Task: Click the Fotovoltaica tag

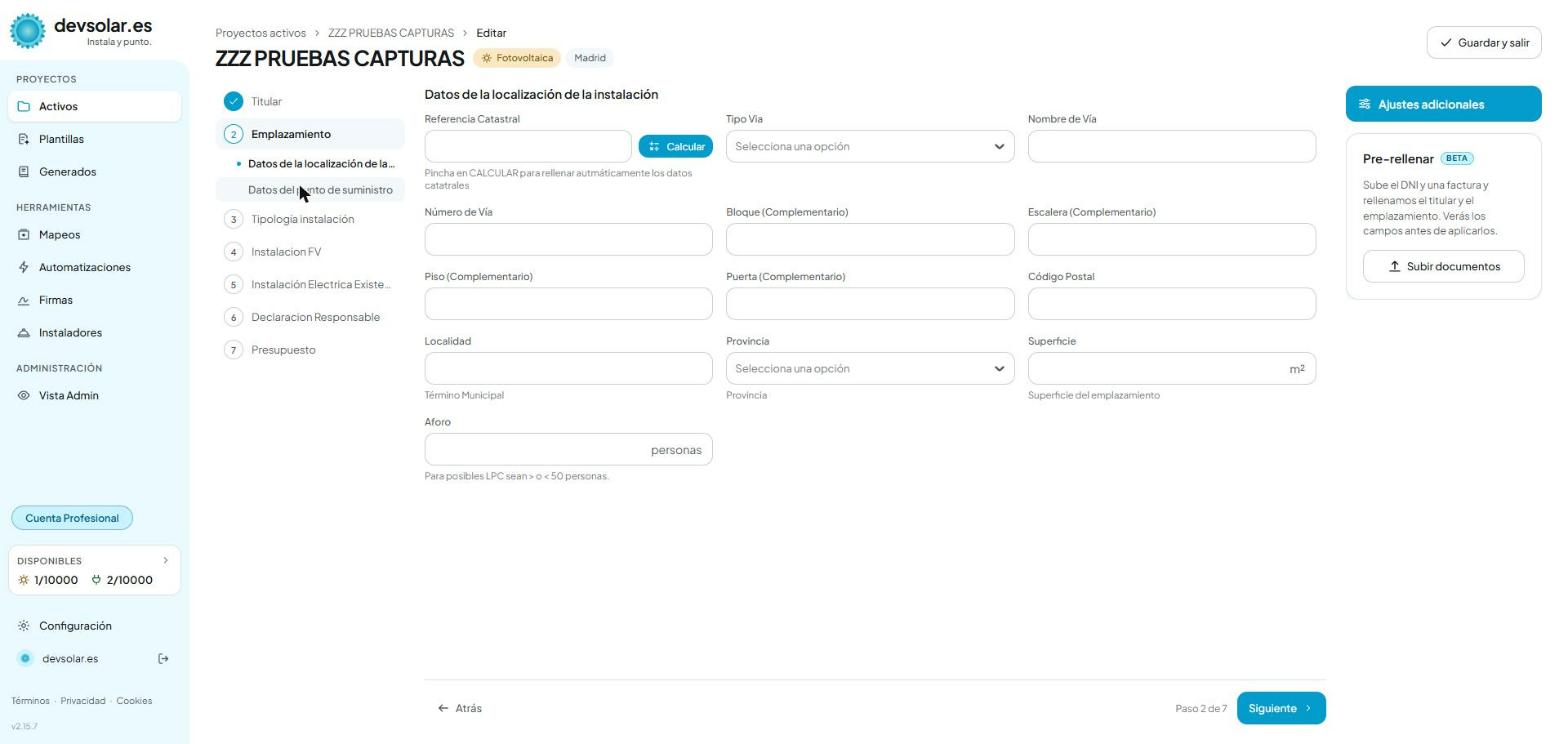Action: pos(517,58)
